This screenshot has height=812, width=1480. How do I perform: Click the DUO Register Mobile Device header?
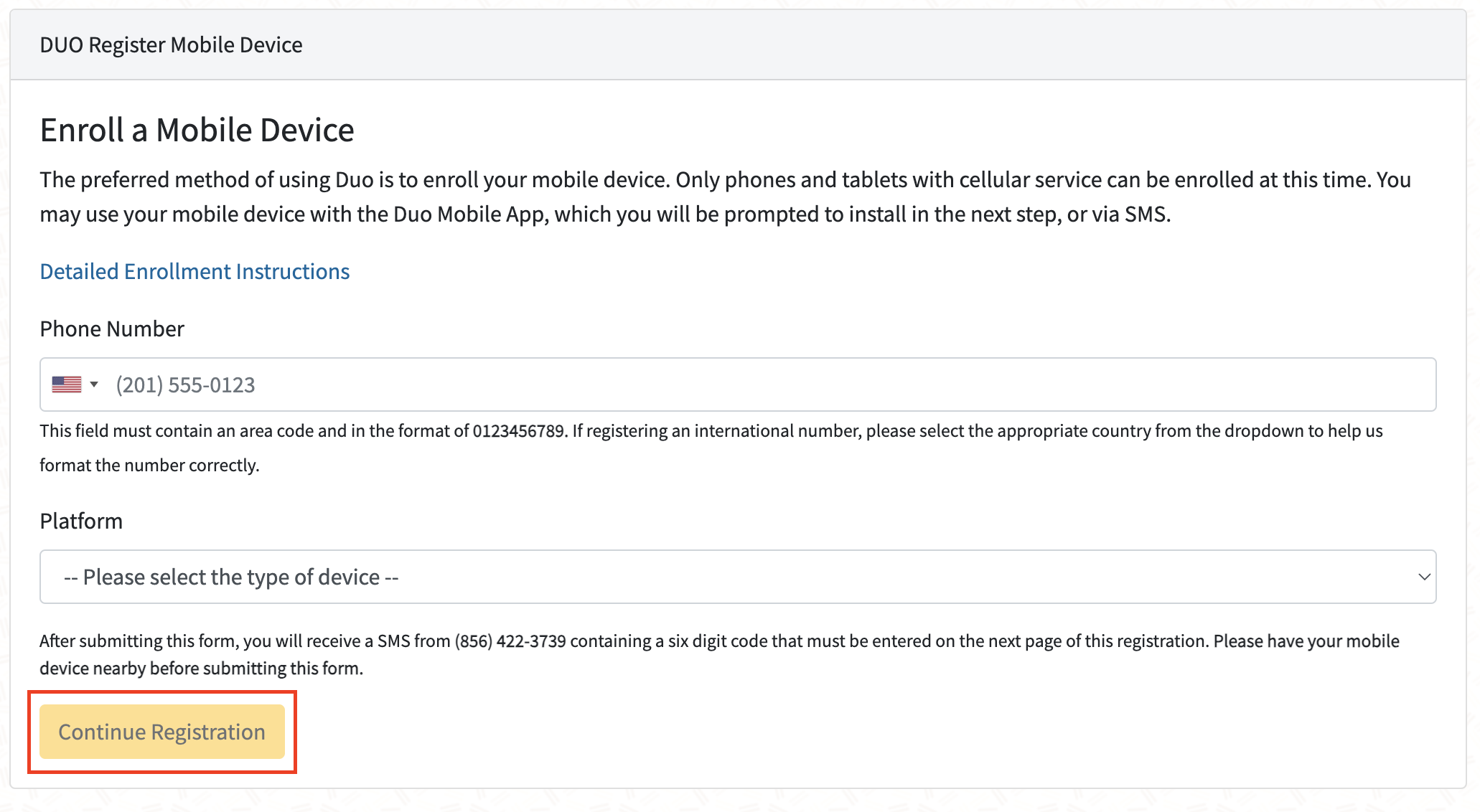[x=171, y=44]
